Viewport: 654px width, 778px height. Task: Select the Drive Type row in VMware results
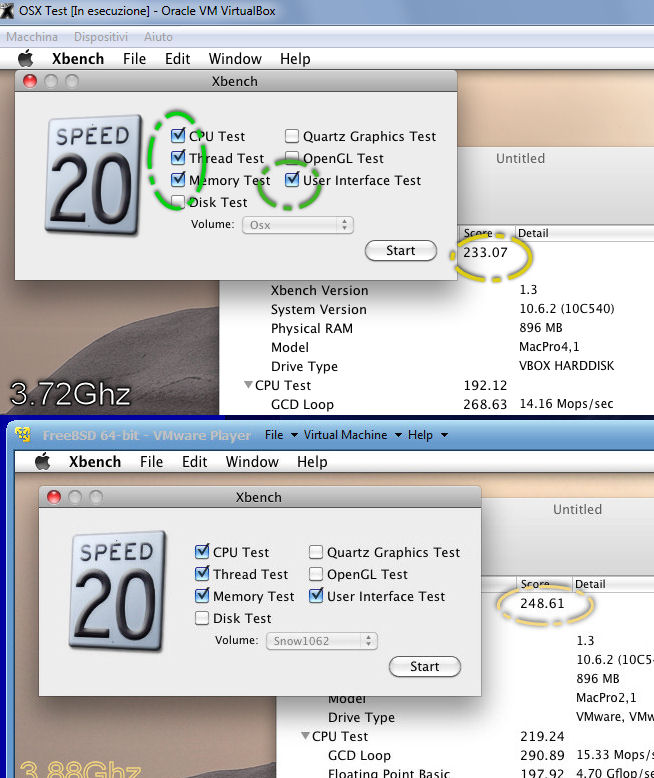pos(465,716)
